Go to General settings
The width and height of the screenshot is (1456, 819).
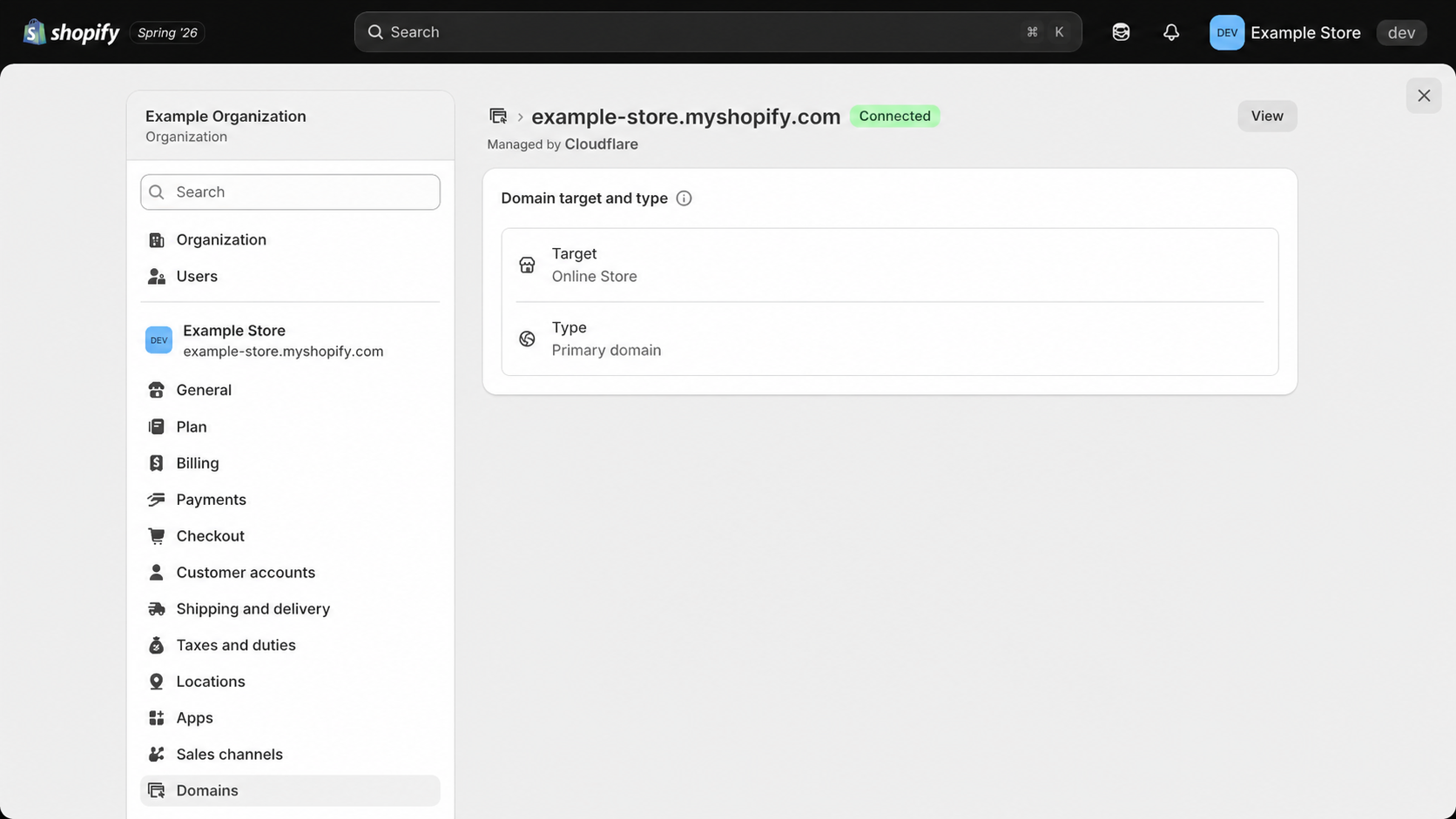pos(290,390)
